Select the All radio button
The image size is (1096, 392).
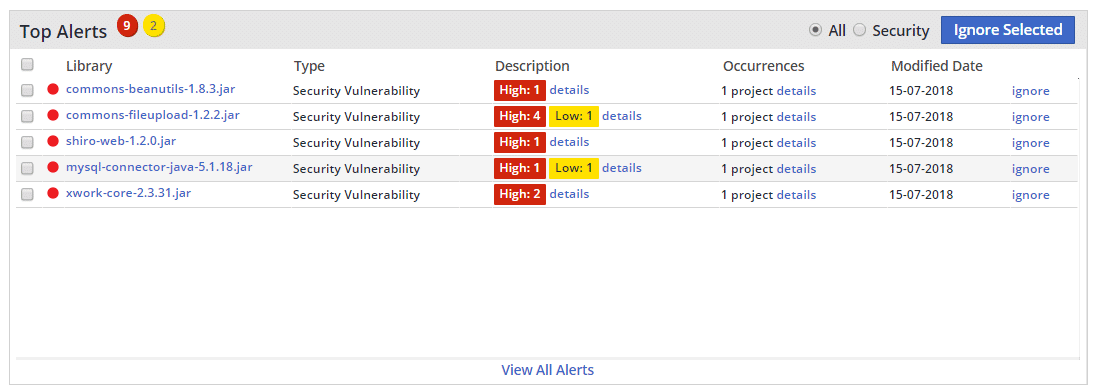(x=815, y=30)
